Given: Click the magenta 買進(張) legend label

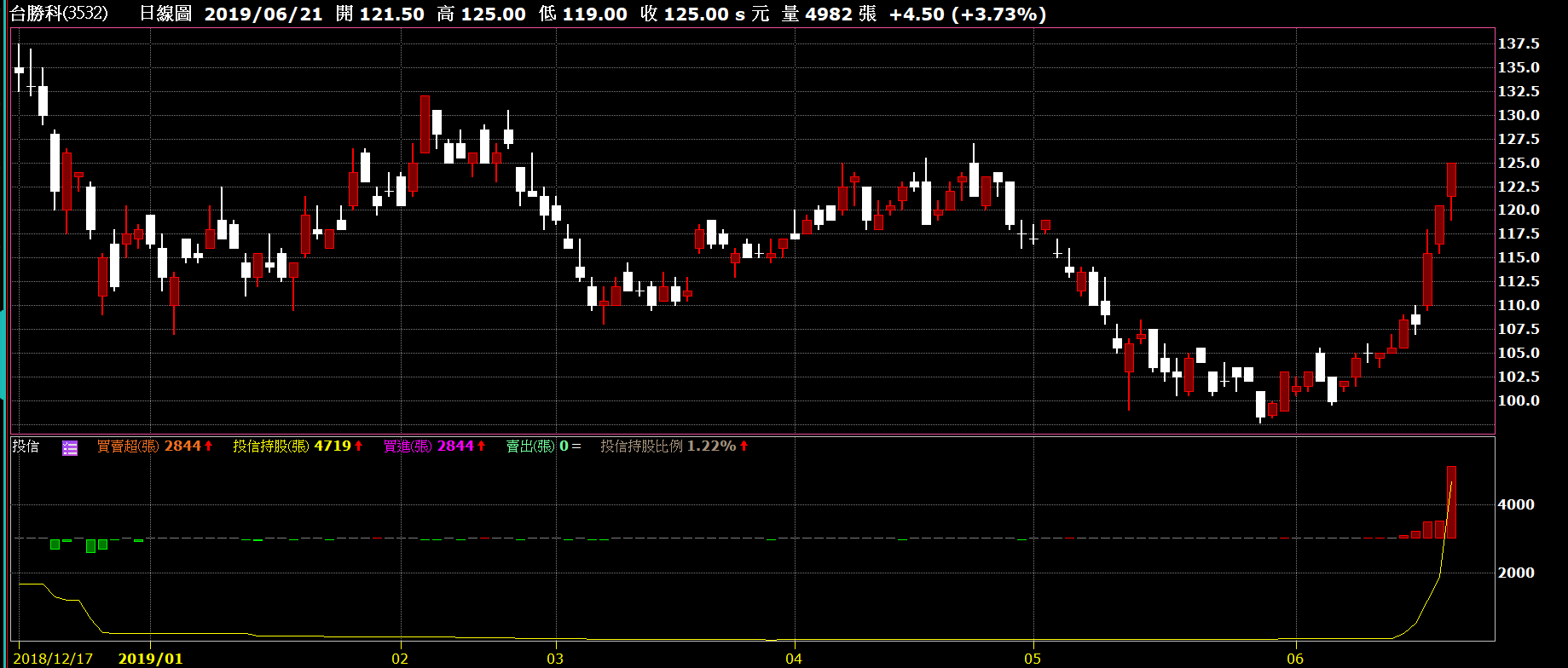Looking at the screenshot, I should tap(408, 446).
